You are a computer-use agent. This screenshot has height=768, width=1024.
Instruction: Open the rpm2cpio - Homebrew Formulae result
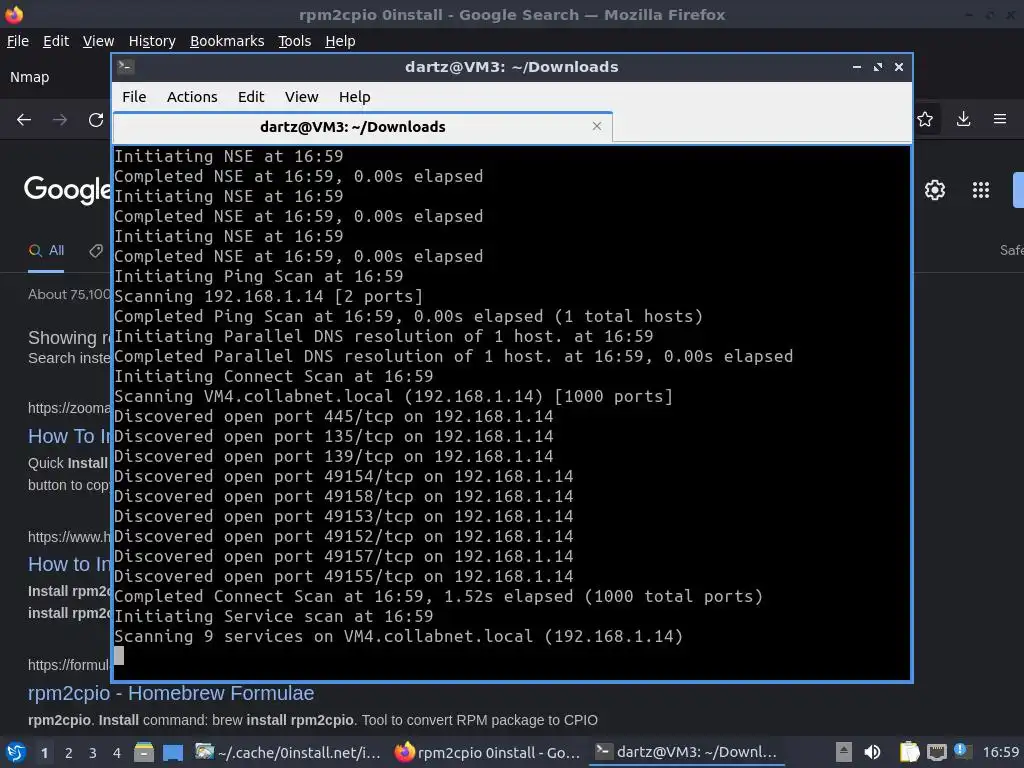tap(171, 693)
